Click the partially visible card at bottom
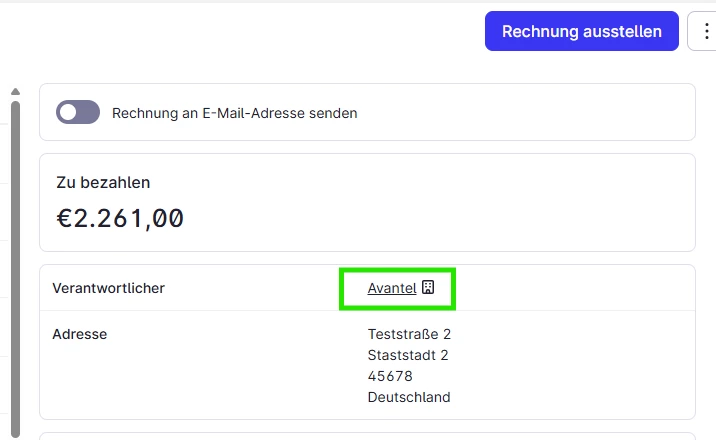The width and height of the screenshot is (716, 440). coord(367,436)
